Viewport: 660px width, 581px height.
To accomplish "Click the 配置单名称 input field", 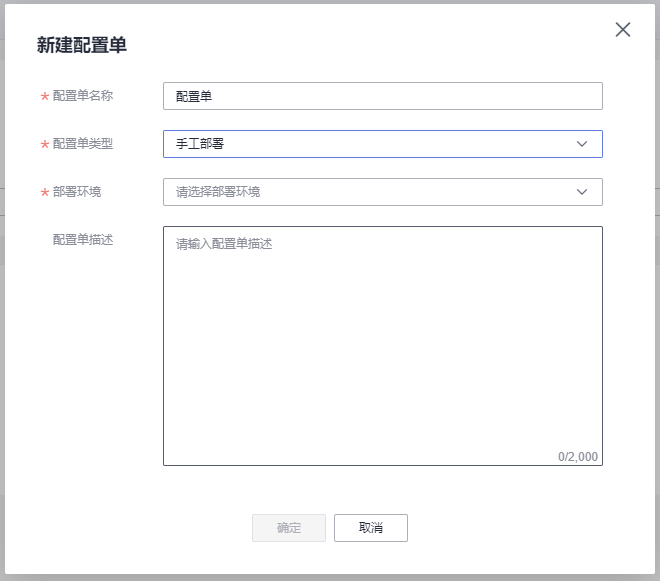I will tap(383, 96).
